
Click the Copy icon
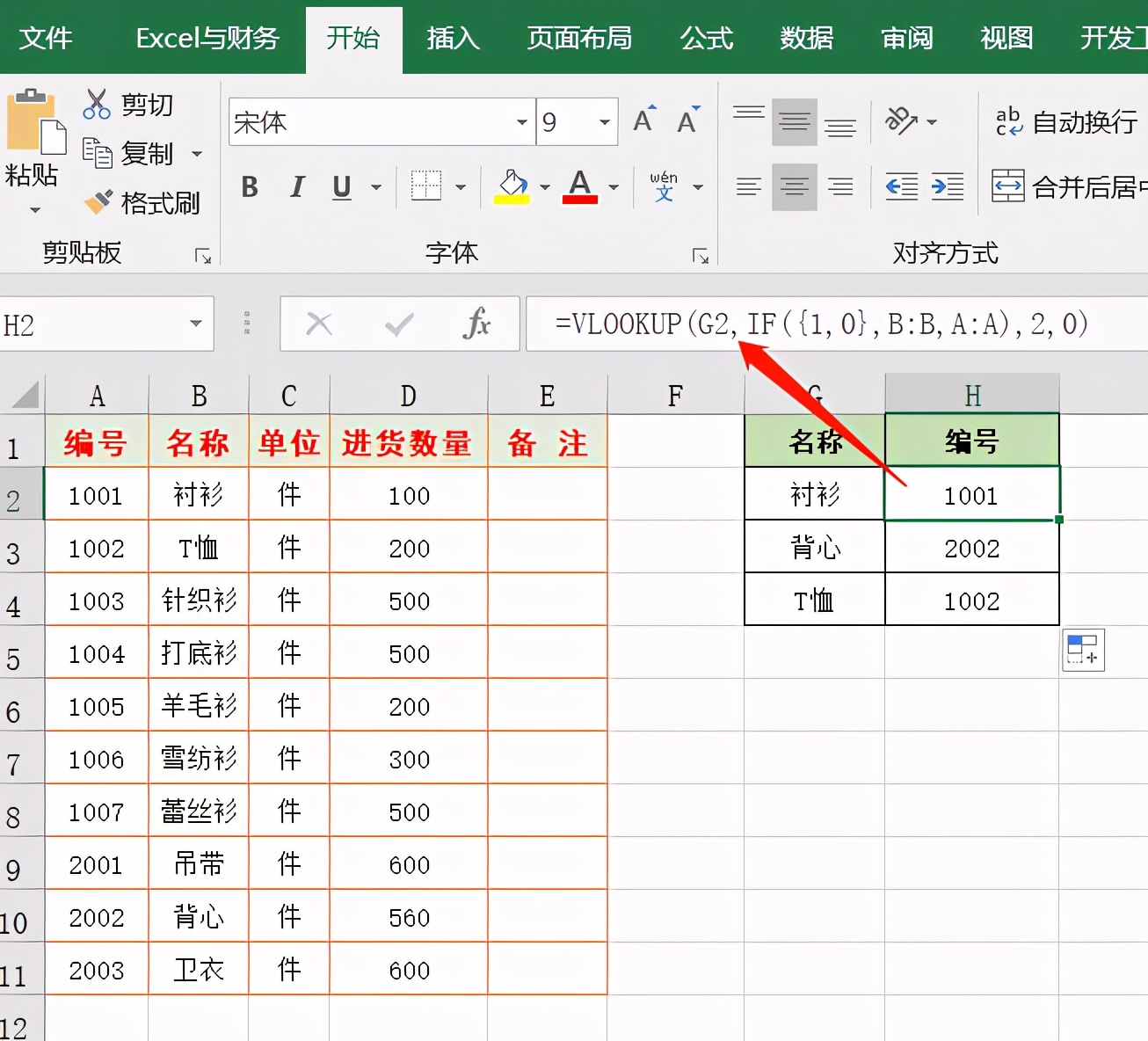[97, 153]
